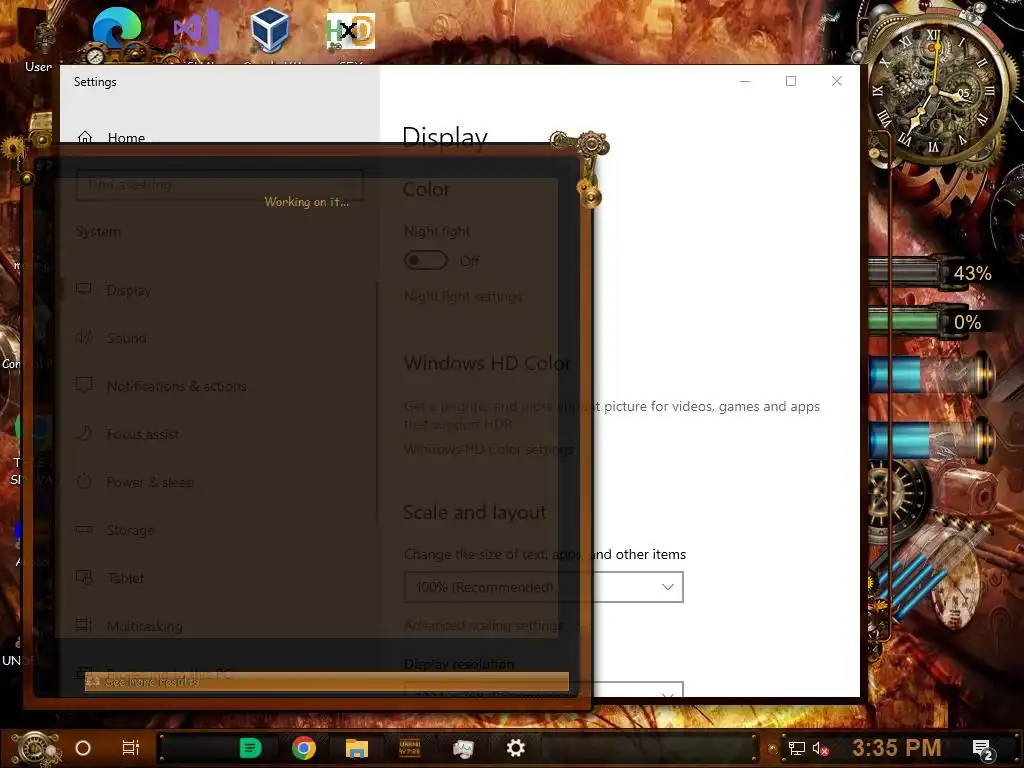Screen dimensions: 1024x768
Task: Minimize the Settings window
Action: point(745,81)
